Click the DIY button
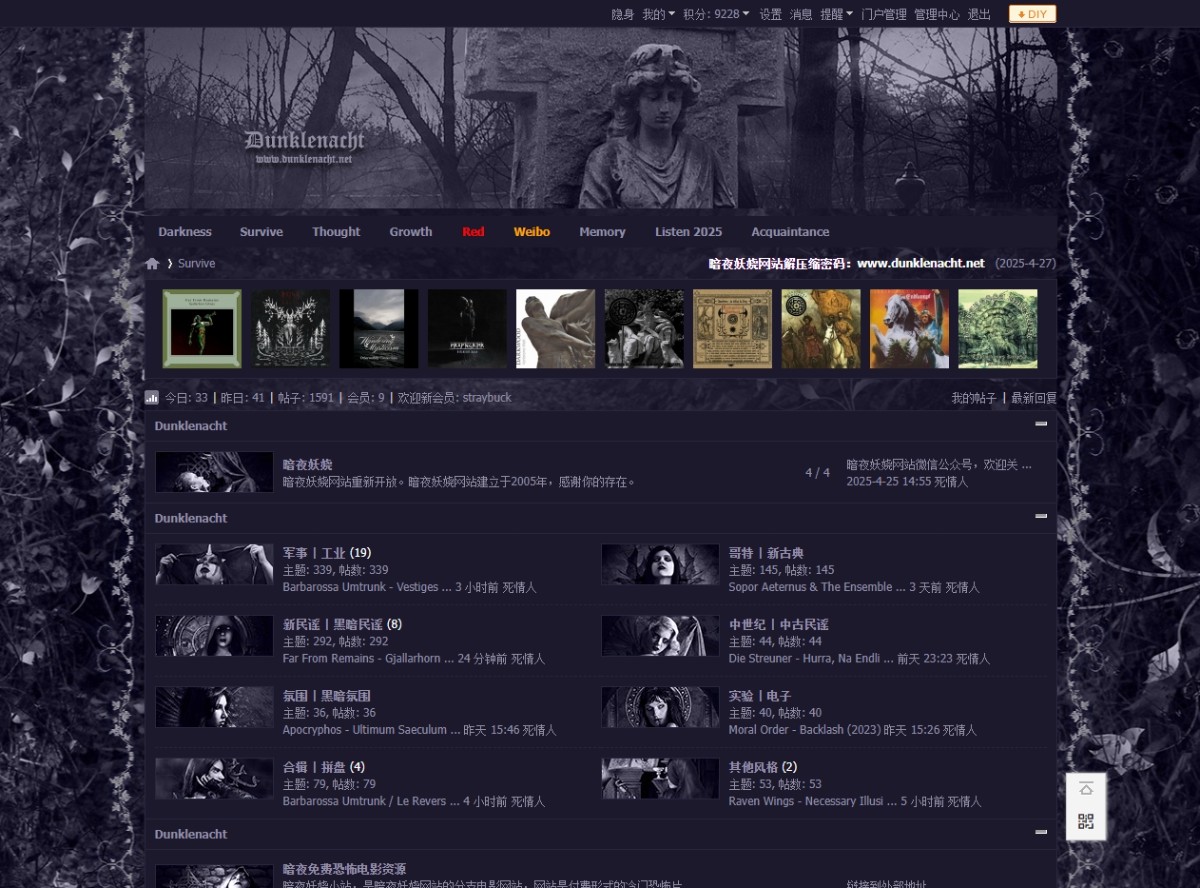 [x=1032, y=14]
